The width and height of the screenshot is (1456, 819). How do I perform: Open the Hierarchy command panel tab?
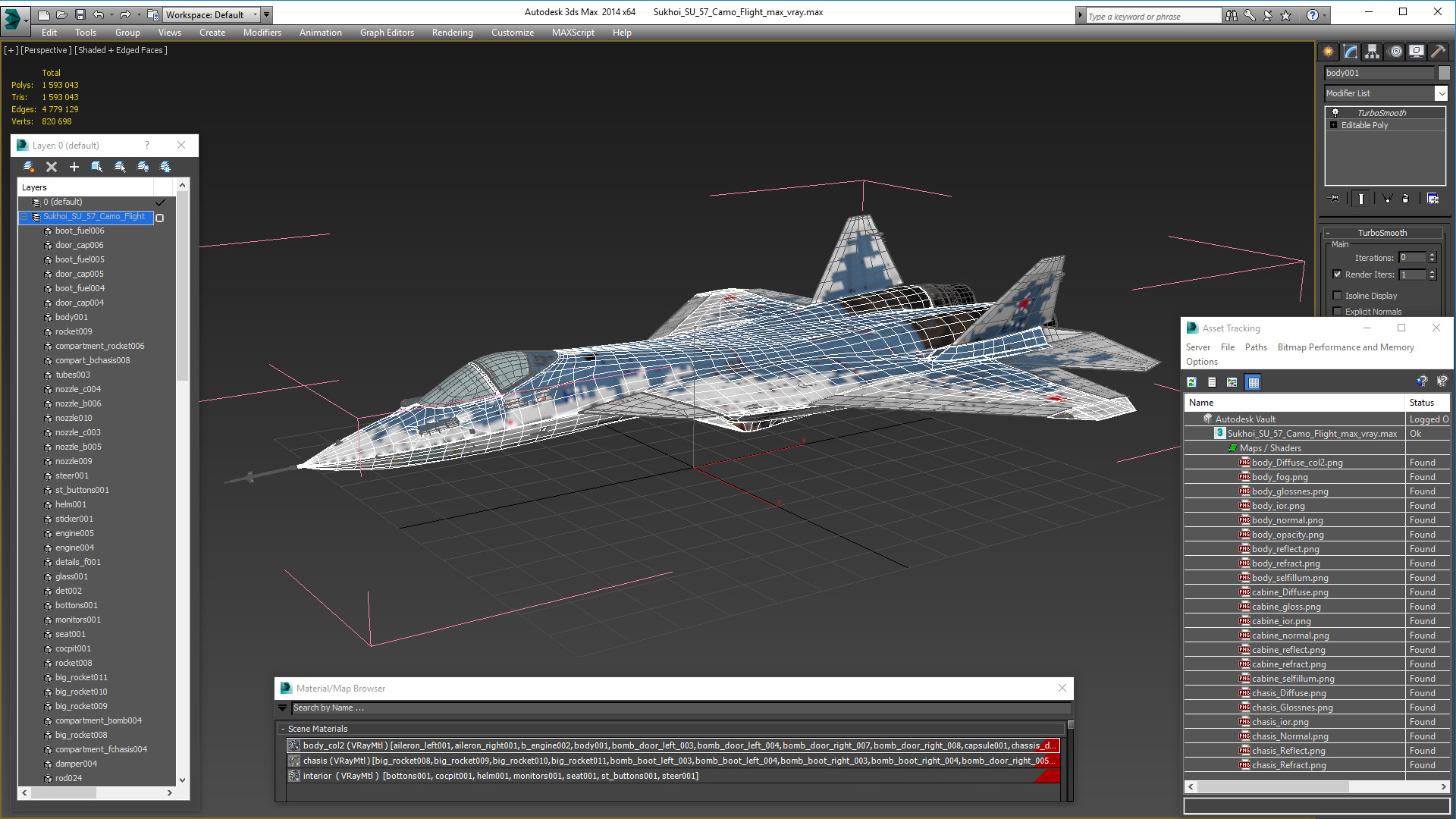pyautogui.click(x=1372, y=52)
